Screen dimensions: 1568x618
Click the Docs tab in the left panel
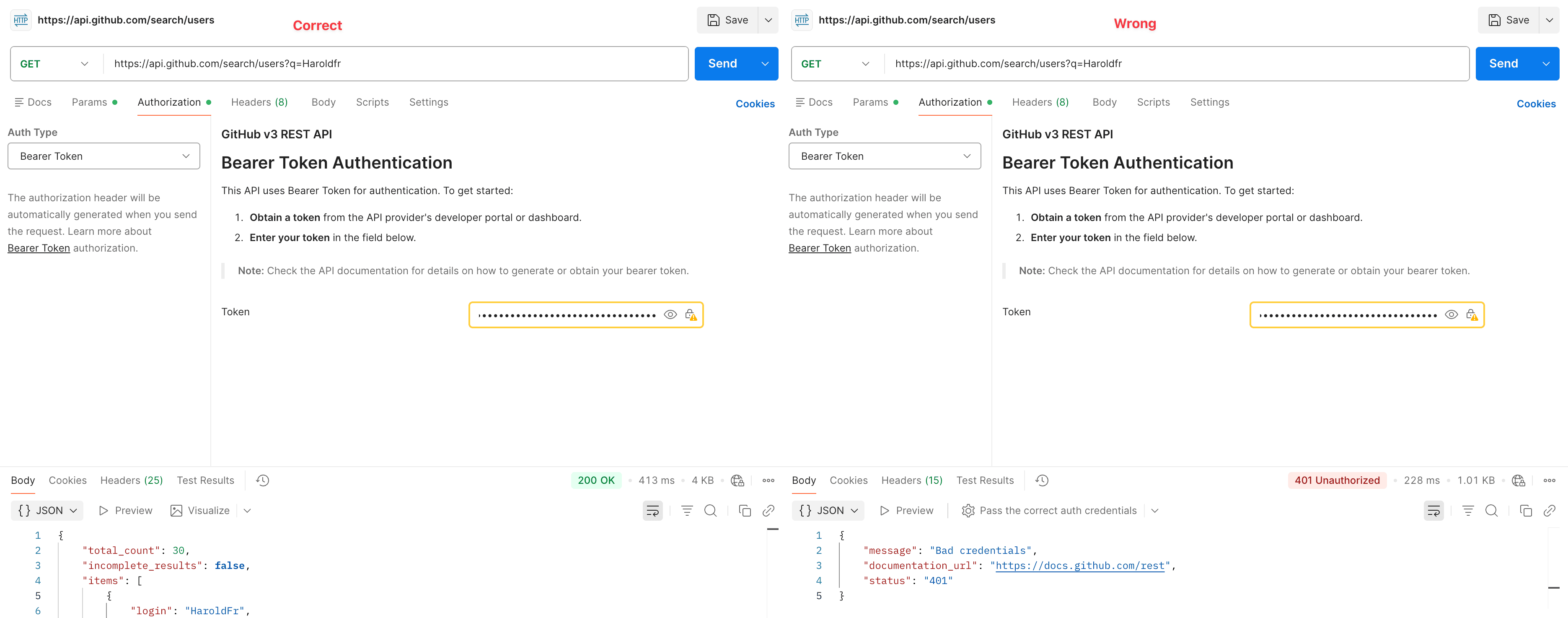(x=33, y=102)
